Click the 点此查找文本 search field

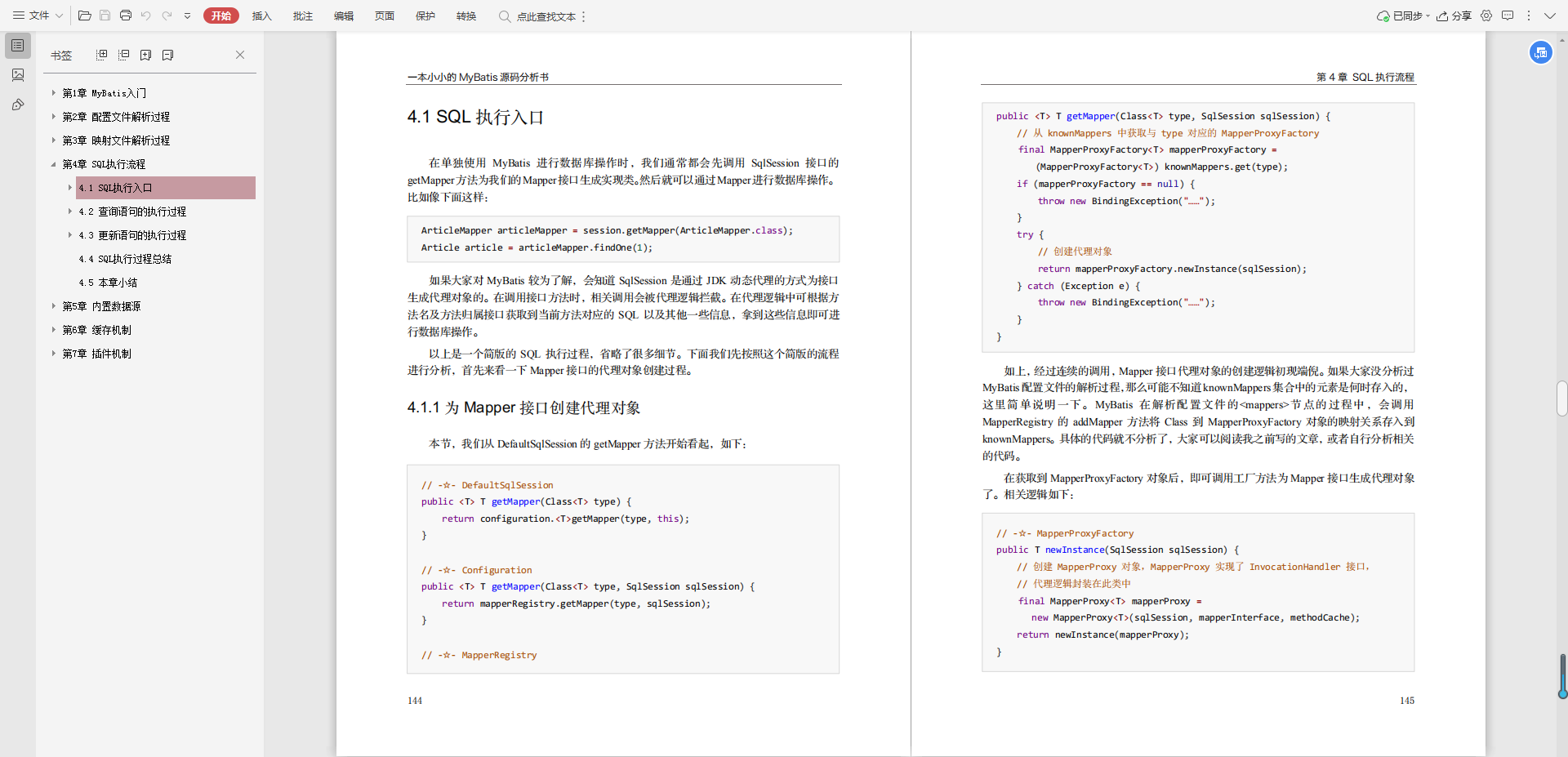tap(537, 16)
